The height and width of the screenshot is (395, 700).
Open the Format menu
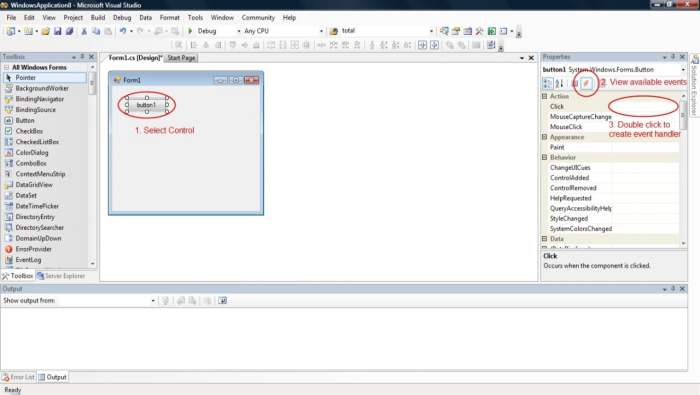click(170, 17)
